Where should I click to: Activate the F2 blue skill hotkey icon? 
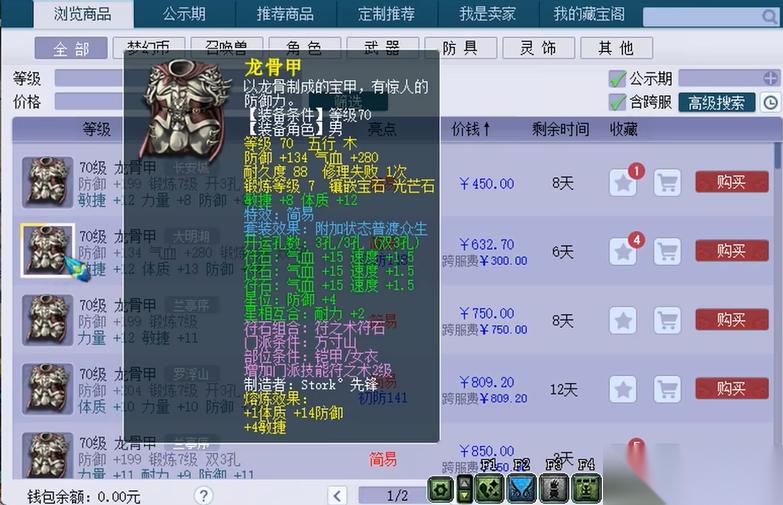click(521, 489)
